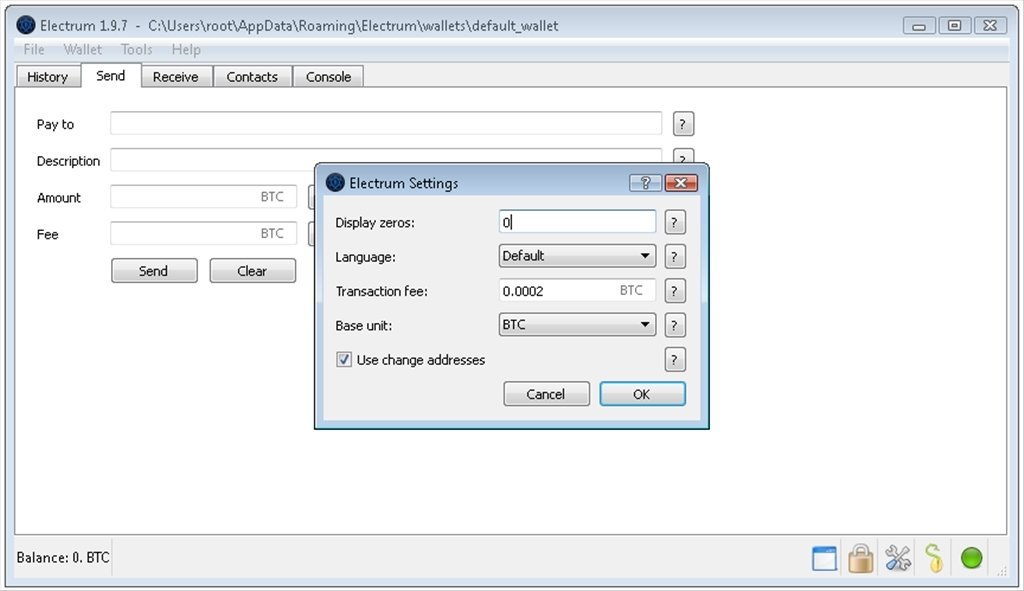
Task: Click the Fee BTC input field
Action: coord(204,233)
